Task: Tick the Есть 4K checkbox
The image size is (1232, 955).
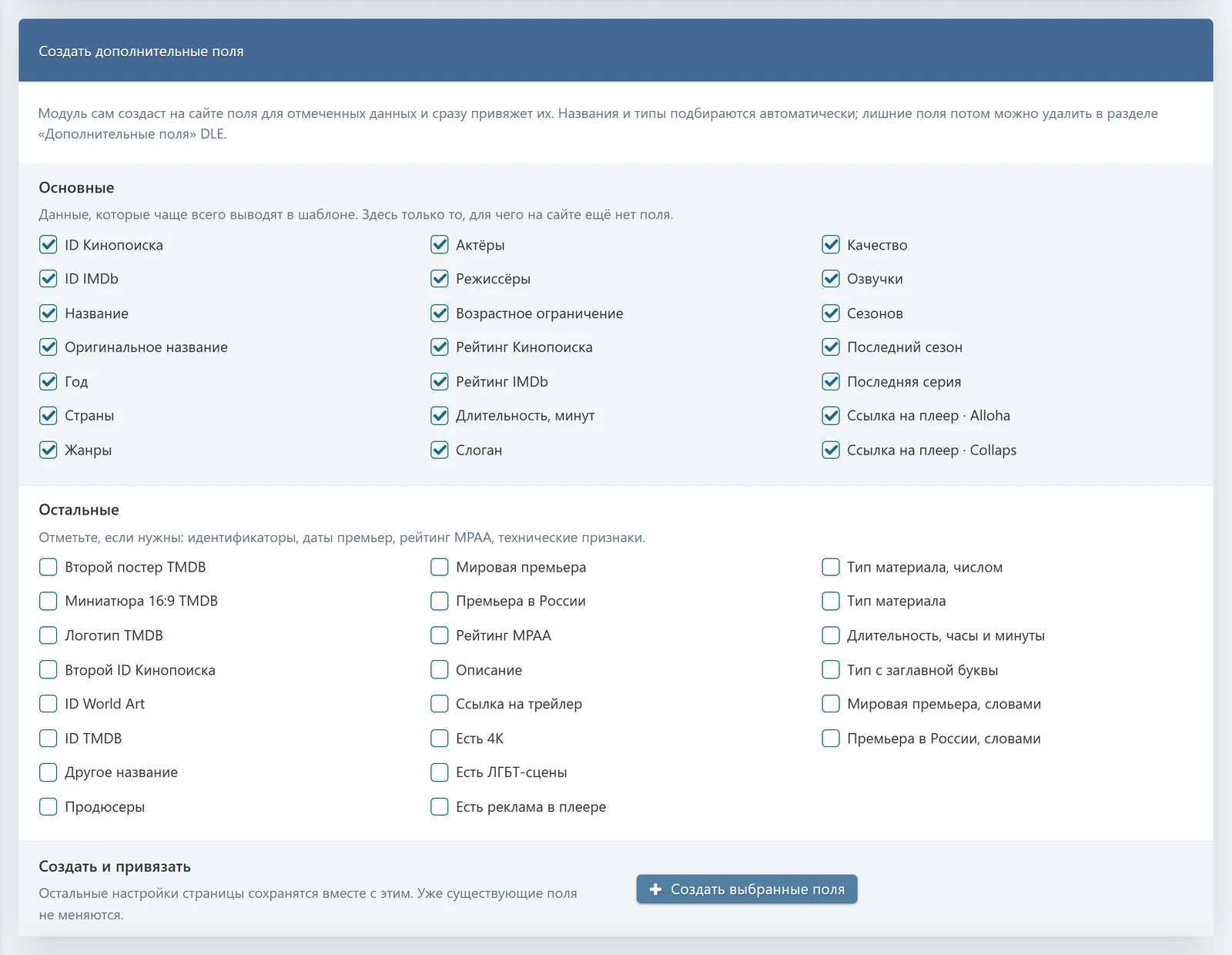Action: tap(440, 739)
